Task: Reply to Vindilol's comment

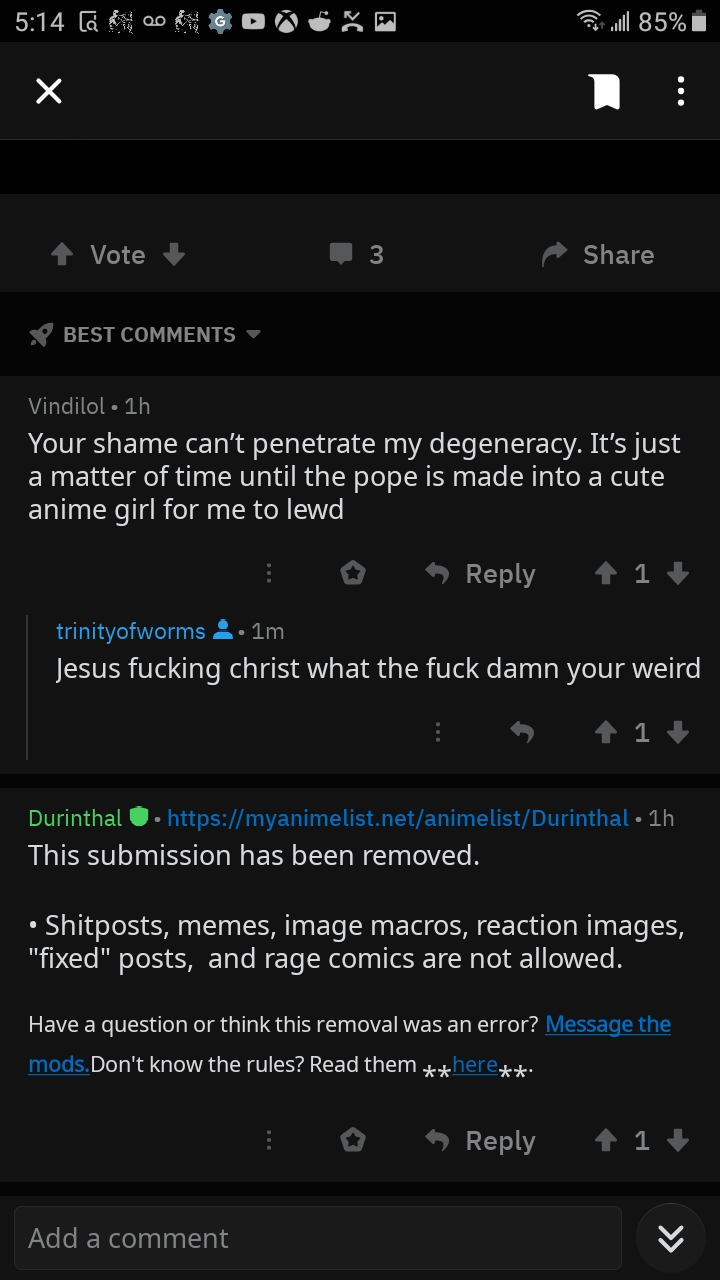Action: (479, 573)
